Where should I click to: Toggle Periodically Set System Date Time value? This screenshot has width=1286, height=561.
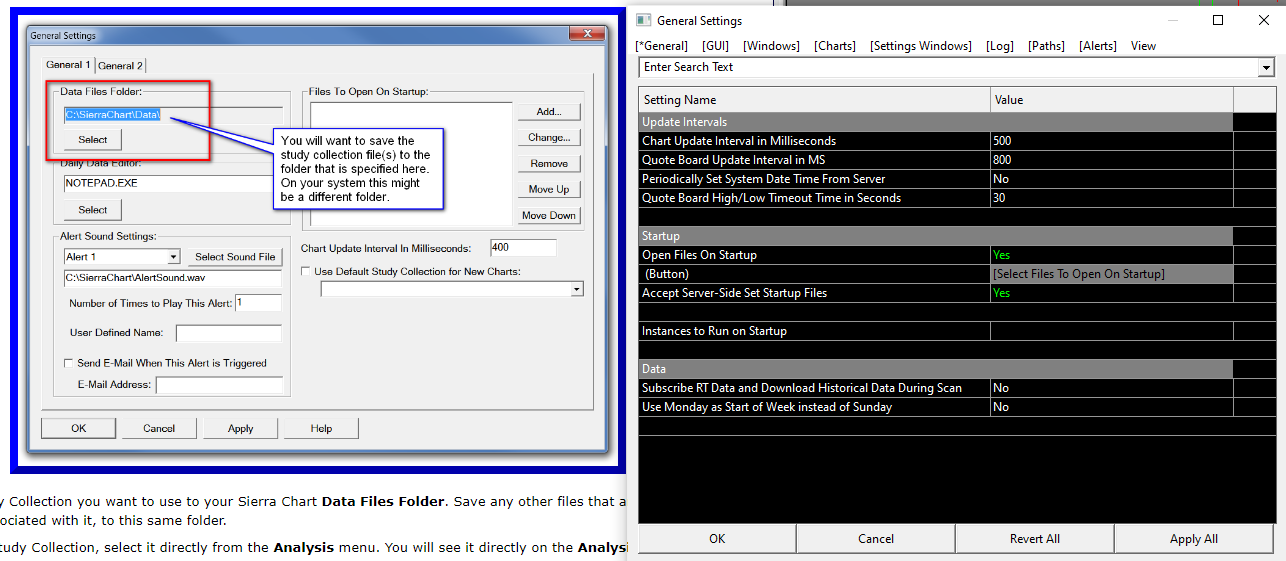(x=1111, y=179)
